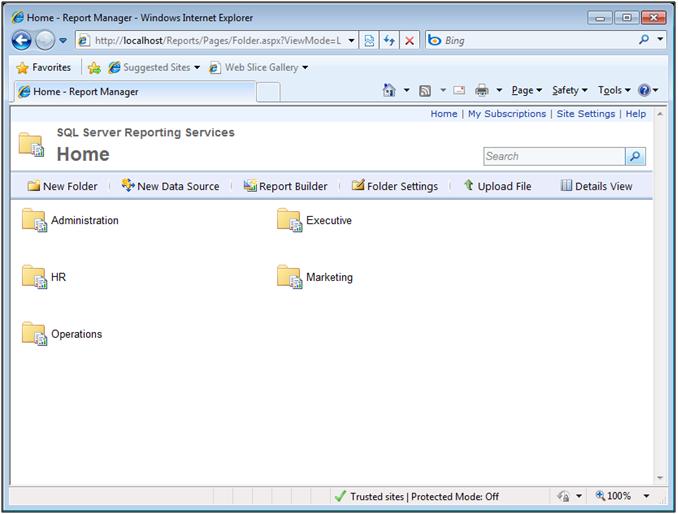Click into the Bing search box
Image resolution: width=678 pixels, height=514 pixels.
pos(538,41)
